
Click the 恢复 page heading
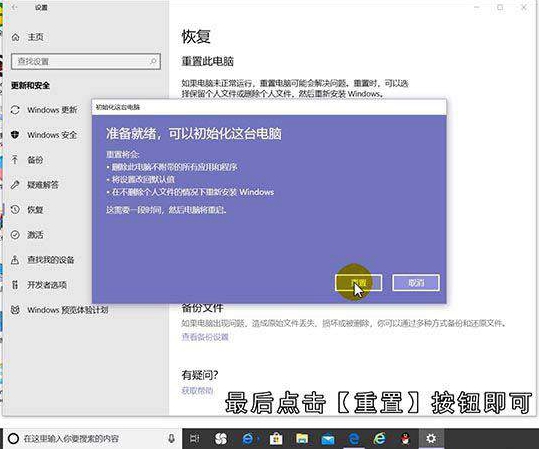(196, 36)
